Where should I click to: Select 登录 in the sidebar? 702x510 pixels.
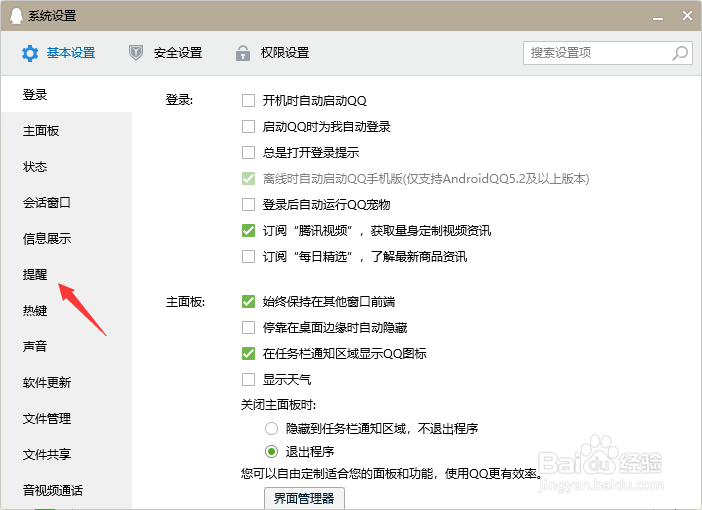coord(66,94)
